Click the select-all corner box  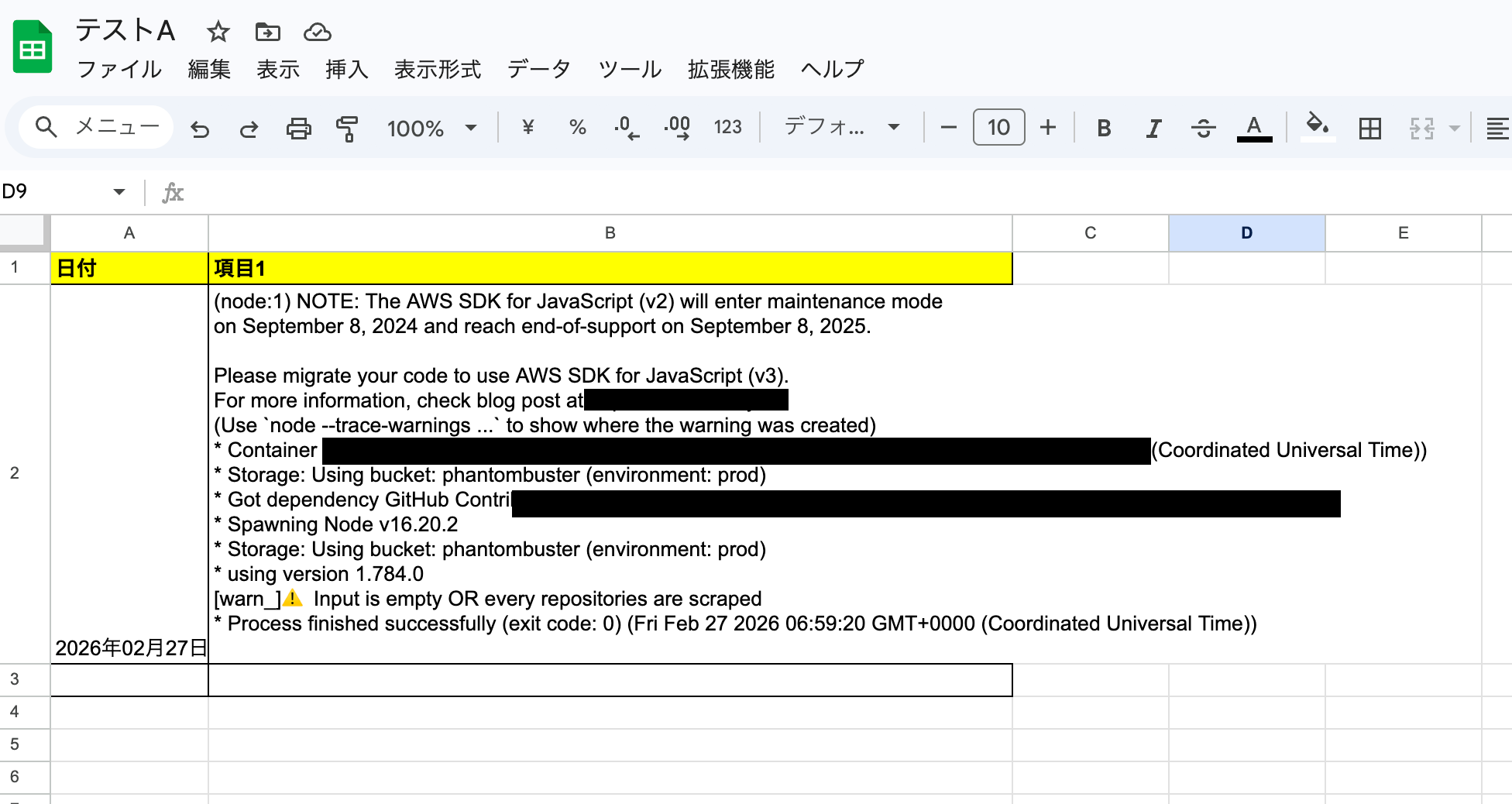[x=23, y=232]
